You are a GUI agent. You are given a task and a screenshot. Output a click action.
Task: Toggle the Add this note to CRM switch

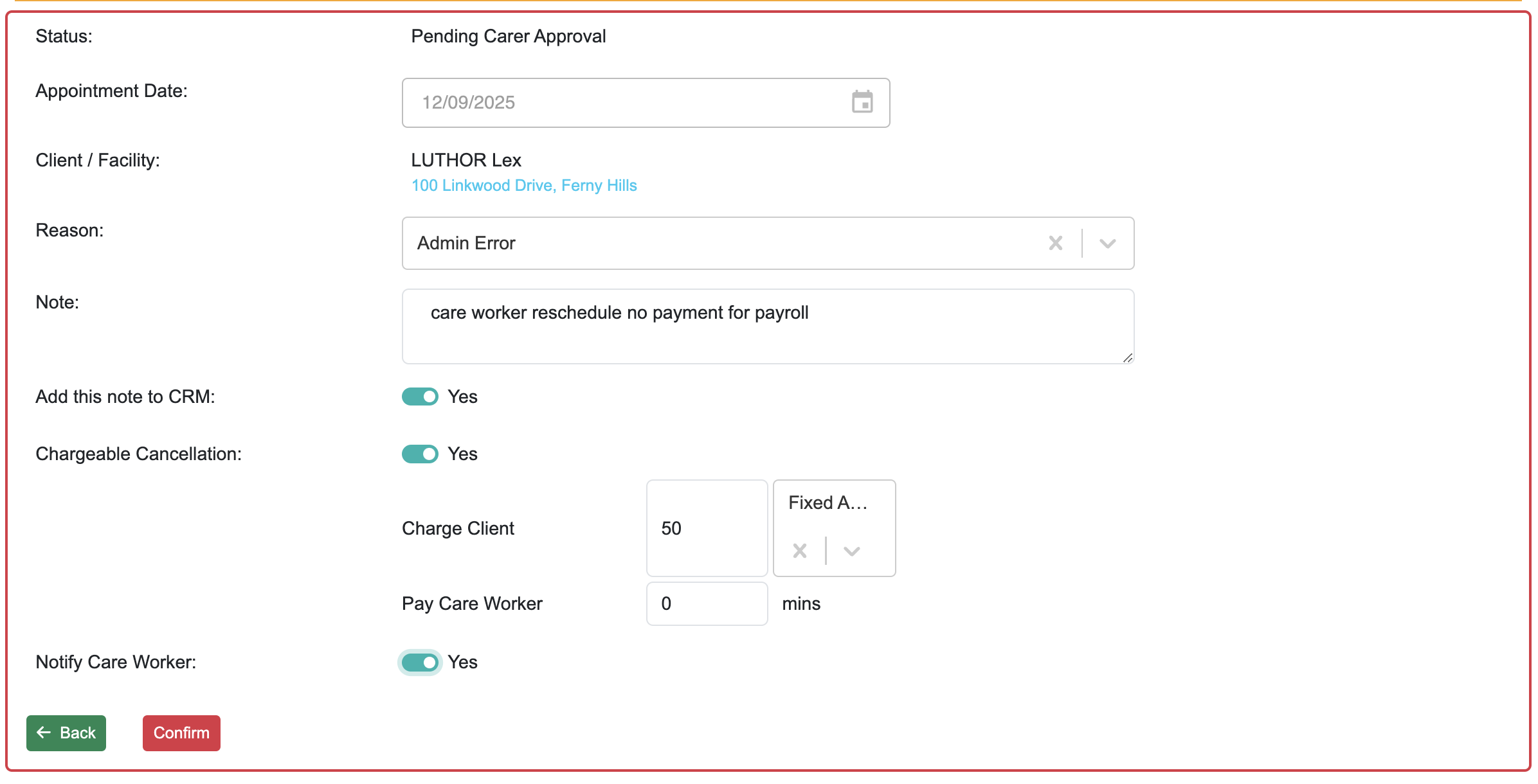420,396
